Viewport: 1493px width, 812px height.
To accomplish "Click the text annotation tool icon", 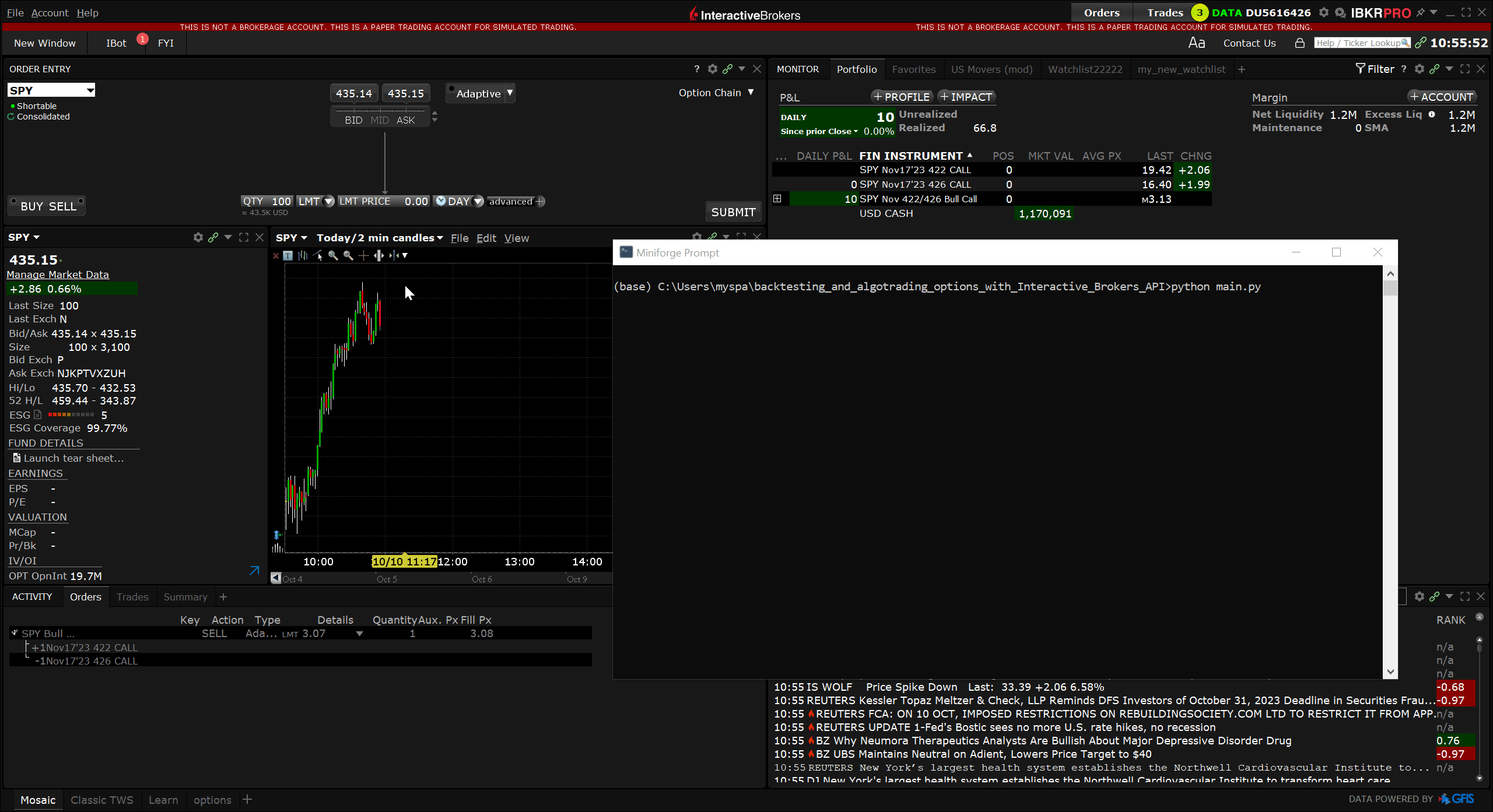I will (288, 255).
